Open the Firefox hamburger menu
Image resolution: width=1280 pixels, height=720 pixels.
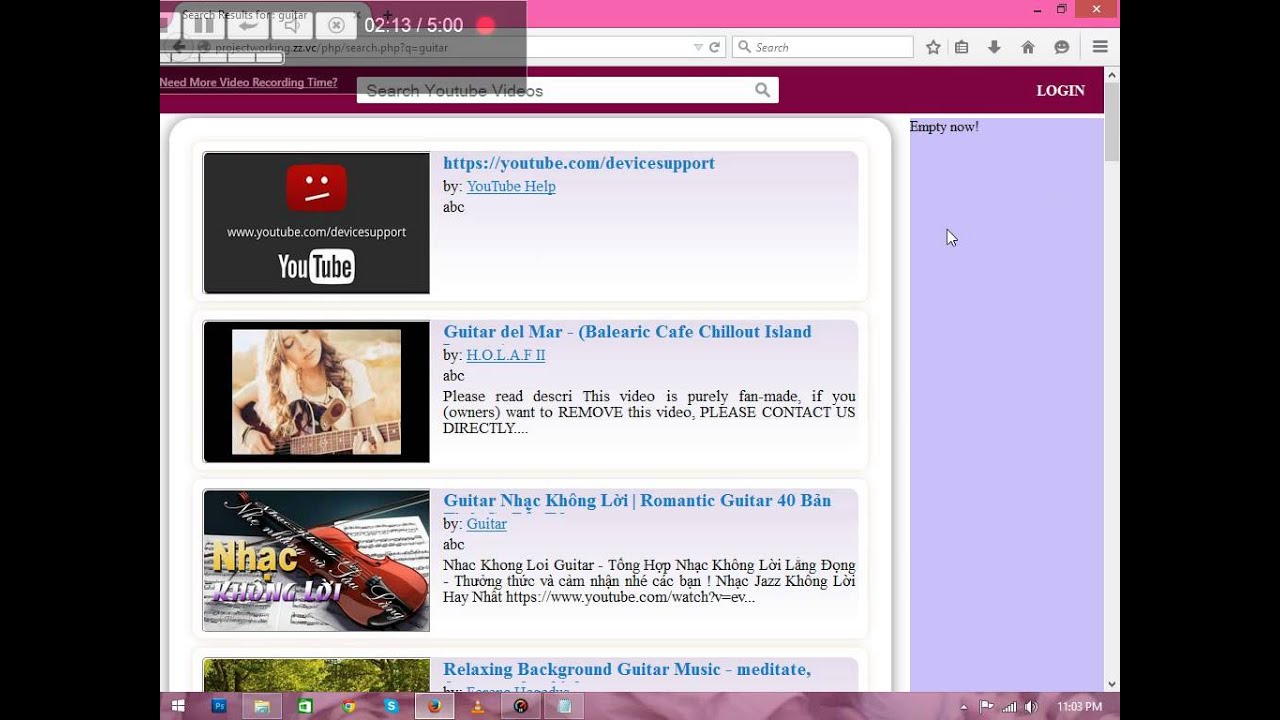coord(1100,47)
